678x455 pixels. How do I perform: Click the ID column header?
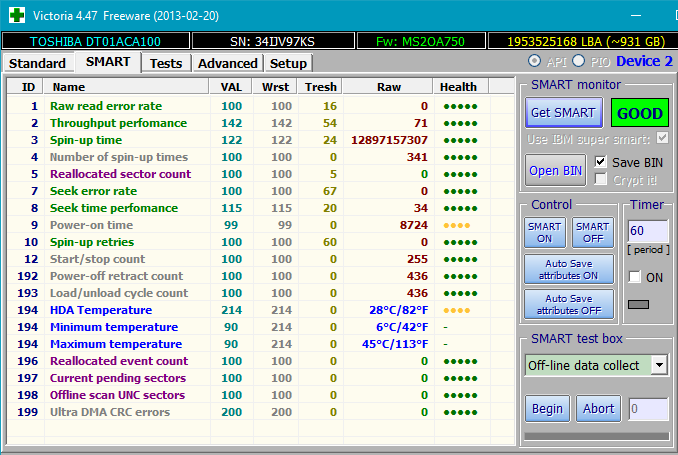25,87
